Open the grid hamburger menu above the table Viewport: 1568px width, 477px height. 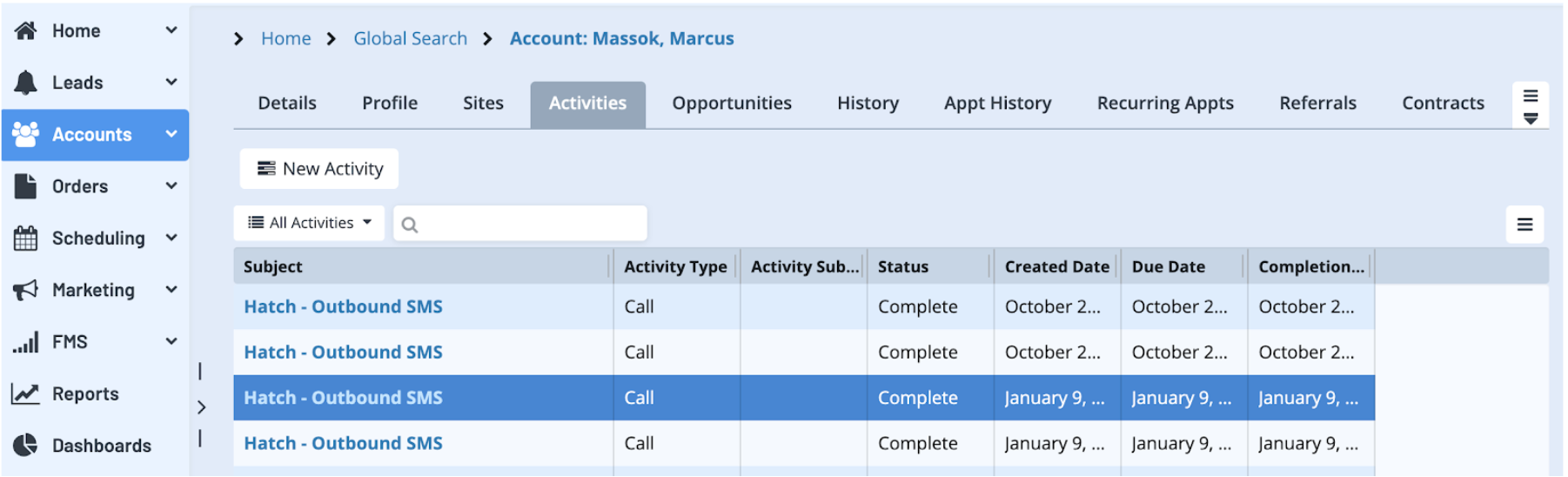tap(1524, 225)
